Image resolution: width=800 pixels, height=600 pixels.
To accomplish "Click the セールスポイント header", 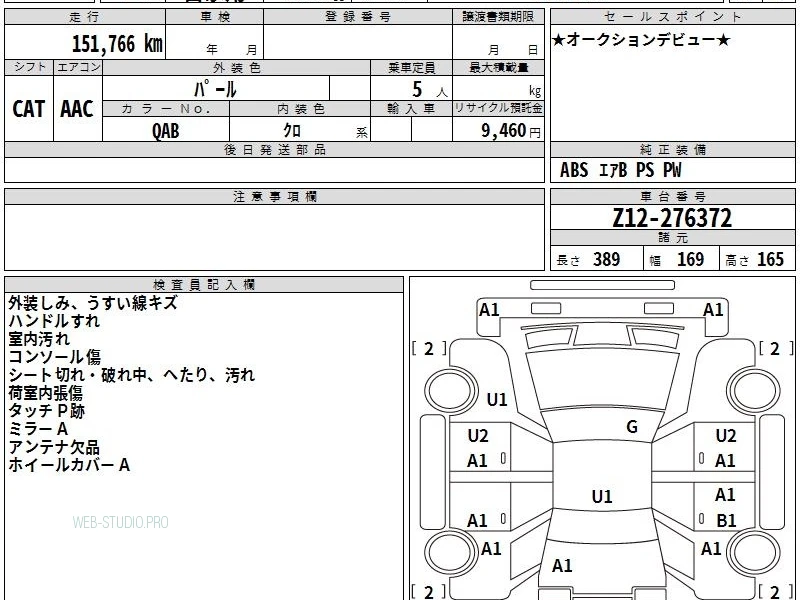I will coord(672,17).
